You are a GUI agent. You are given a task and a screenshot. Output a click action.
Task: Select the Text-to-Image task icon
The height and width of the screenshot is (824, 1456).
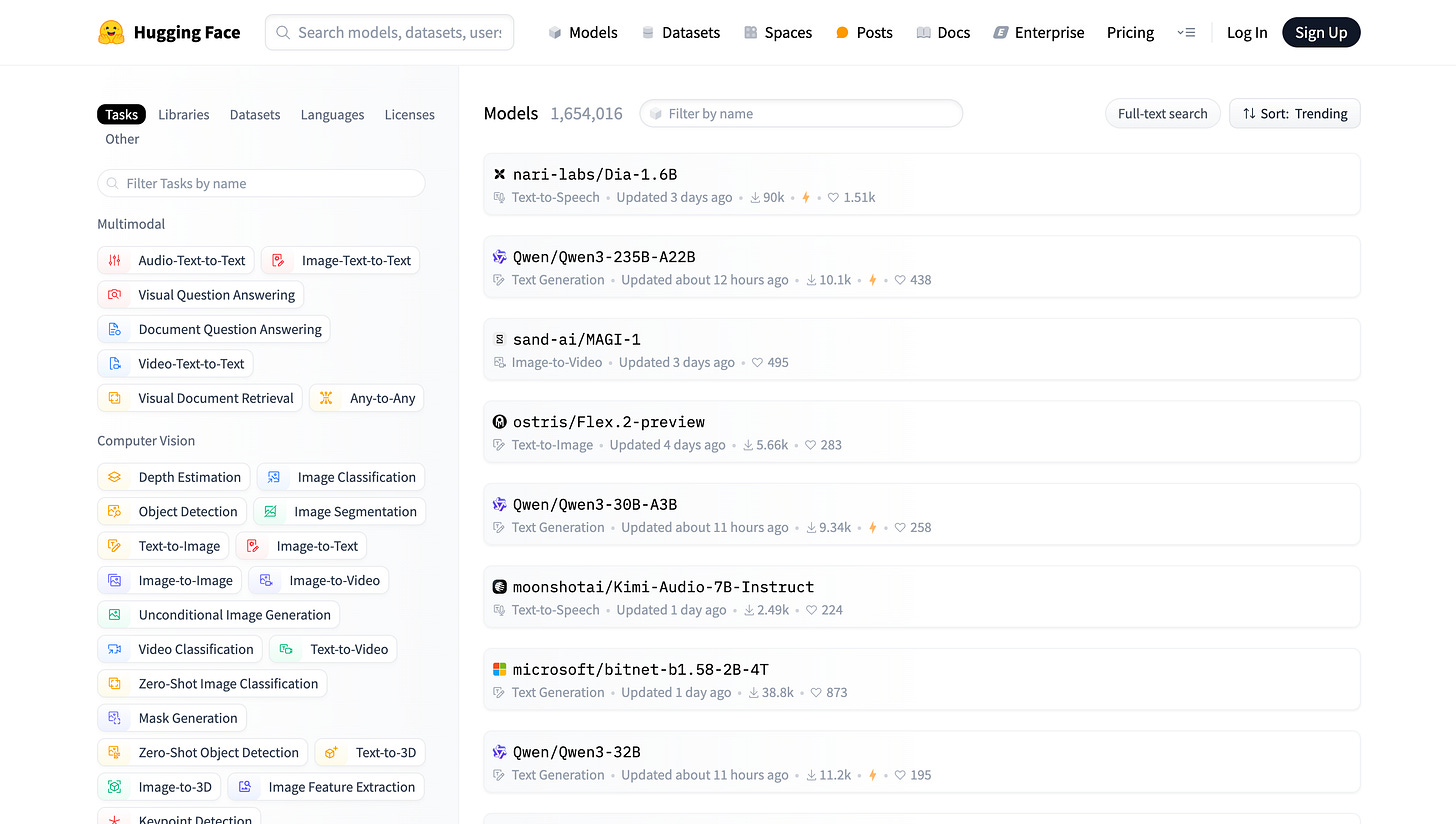pyautogui.click(x=114, y=546)
